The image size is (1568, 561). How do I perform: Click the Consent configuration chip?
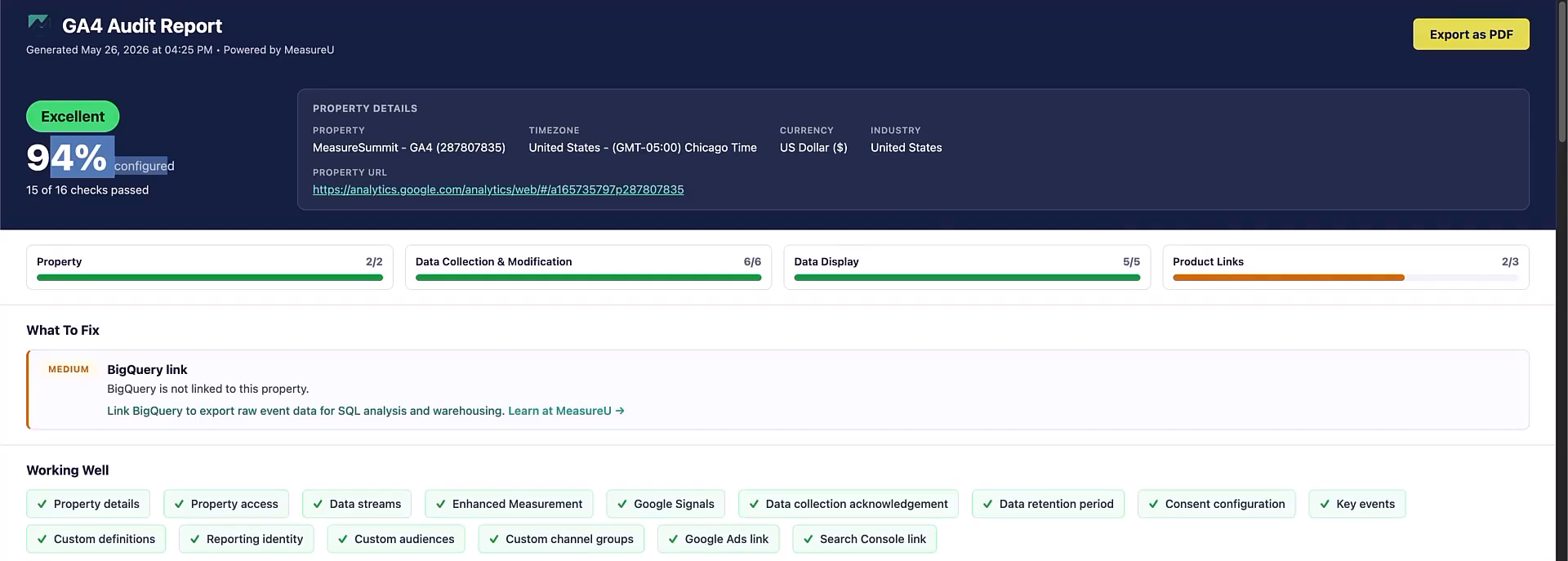pyautogui.click(x=1217, y=504)
